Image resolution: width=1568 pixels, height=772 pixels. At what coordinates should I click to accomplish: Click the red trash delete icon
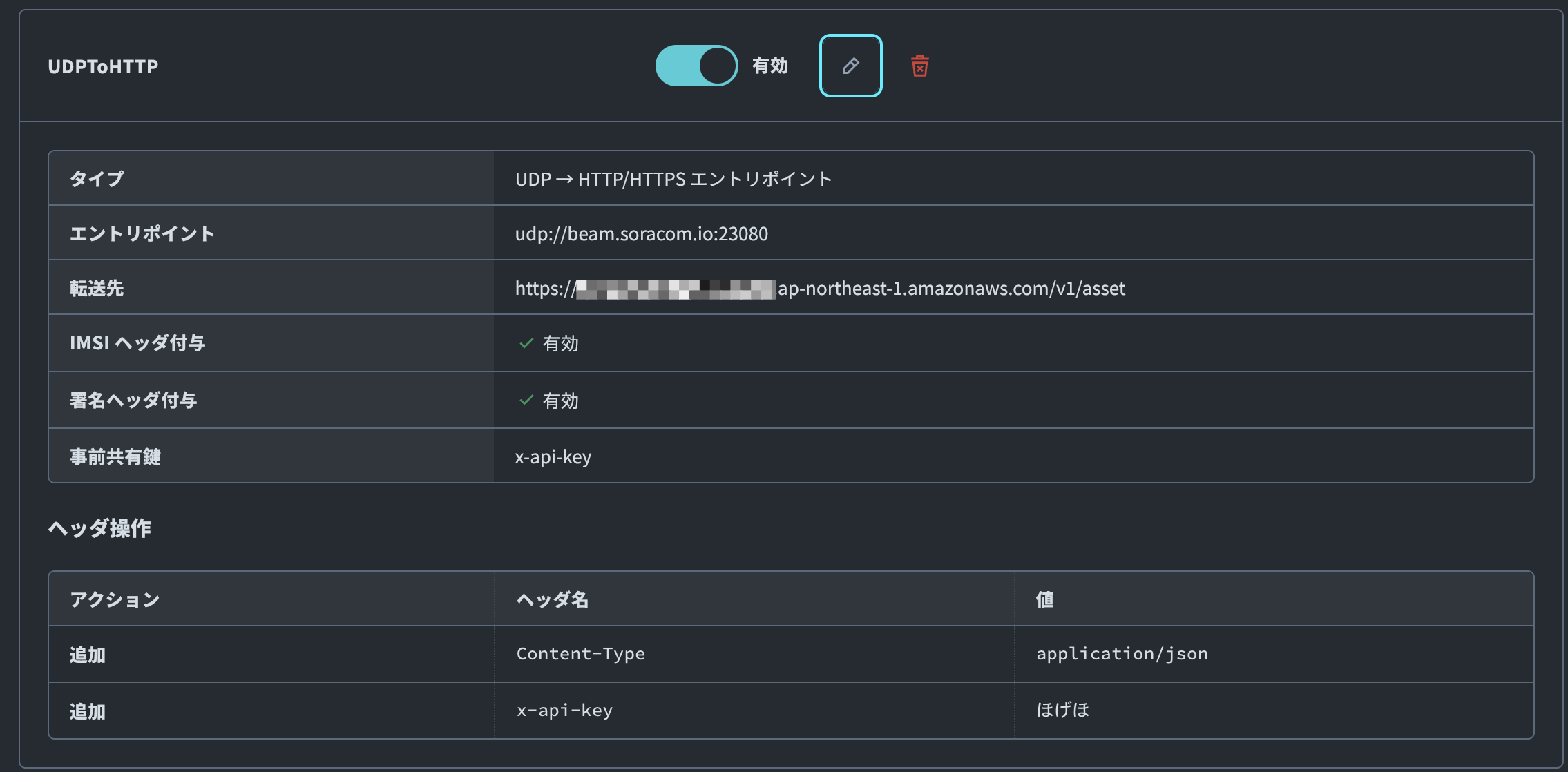pyautogui.click(x=919, y=66)
